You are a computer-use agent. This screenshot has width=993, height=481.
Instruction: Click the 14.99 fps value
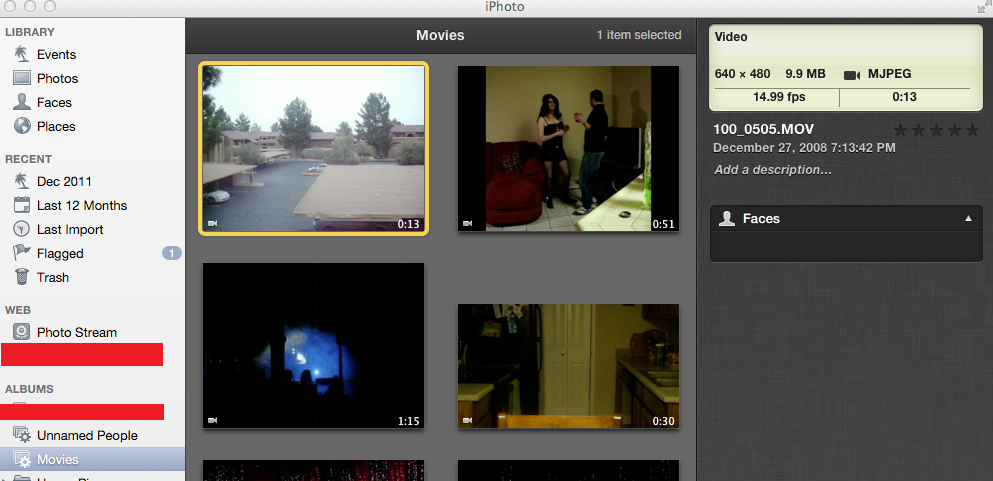click(x=779, y=97)
